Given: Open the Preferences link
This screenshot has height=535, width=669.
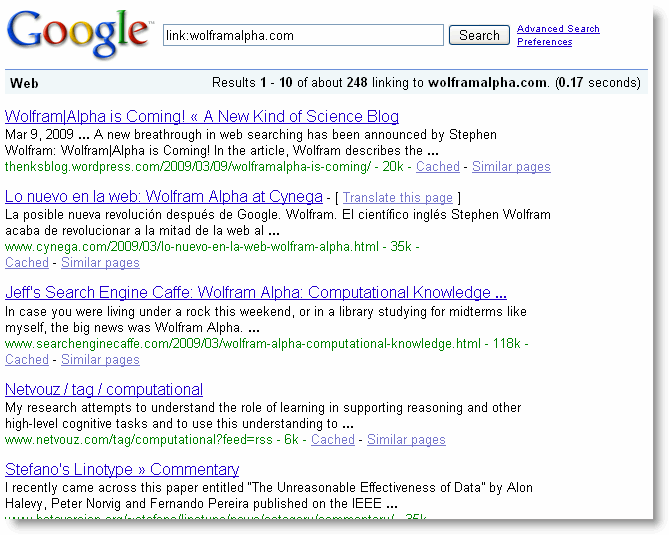Looking at the screenshot, I should 544,42.
